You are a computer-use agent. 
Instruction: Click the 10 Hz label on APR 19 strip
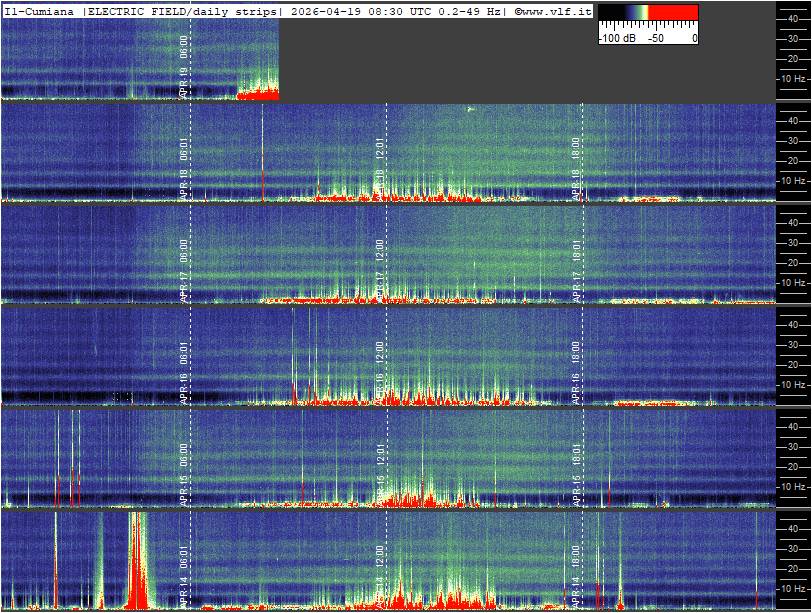coord(794,79)
